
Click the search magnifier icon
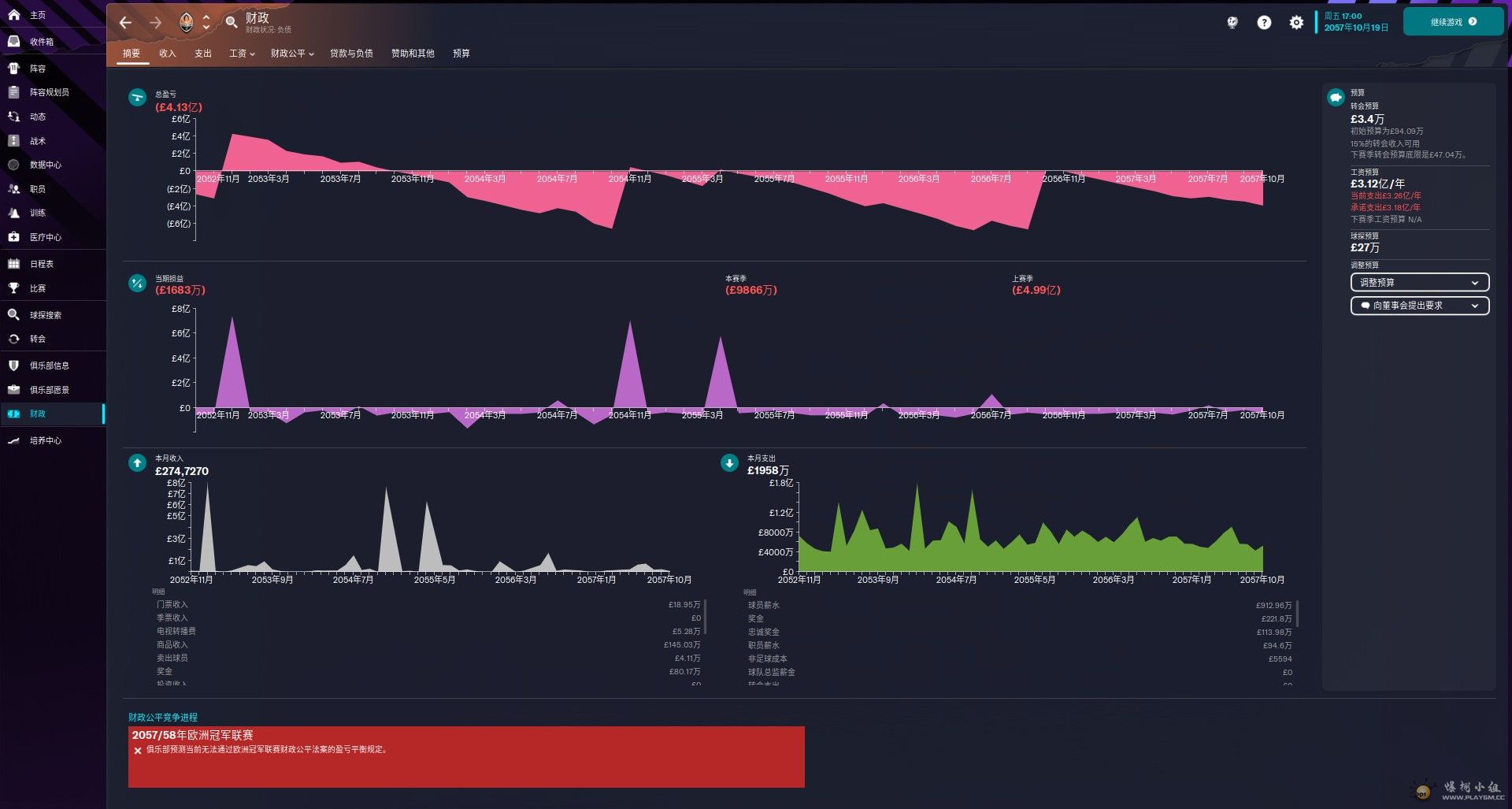(x=232, y=23)
